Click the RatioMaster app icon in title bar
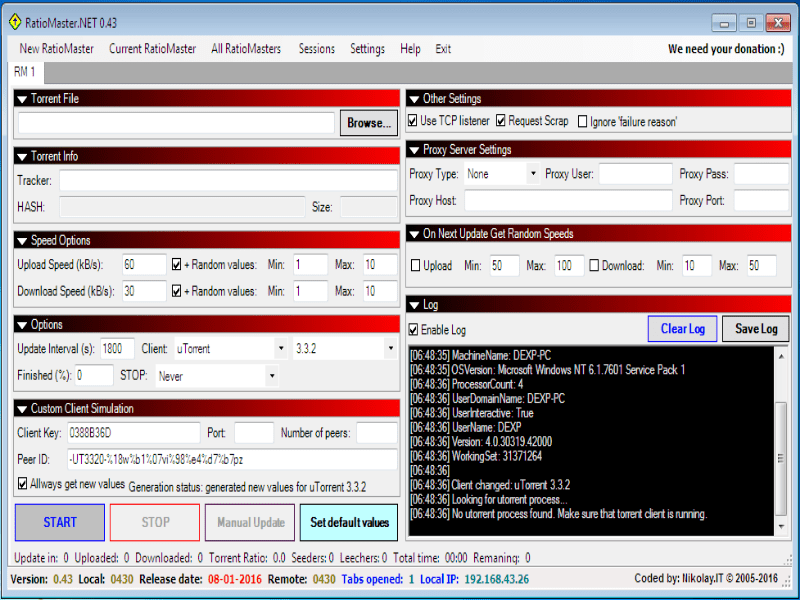 [15, 22]
